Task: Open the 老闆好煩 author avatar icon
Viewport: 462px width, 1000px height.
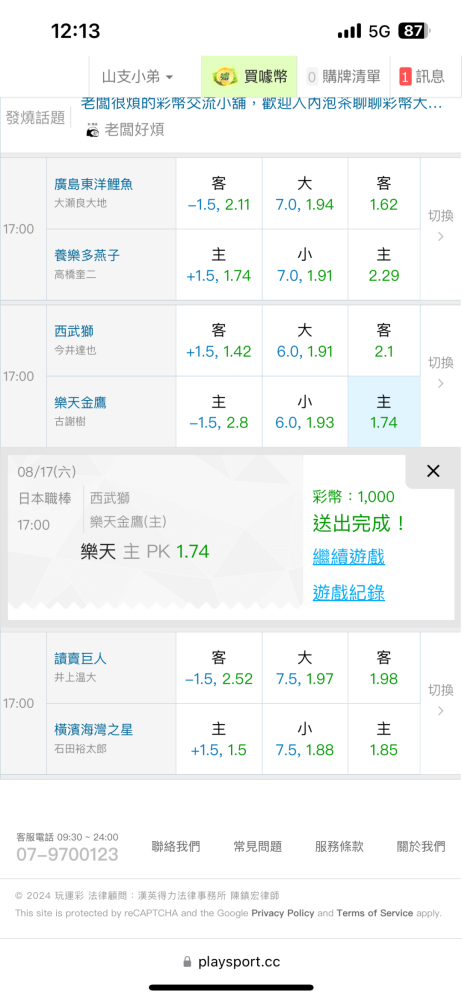Action: [x=93, y=130]
